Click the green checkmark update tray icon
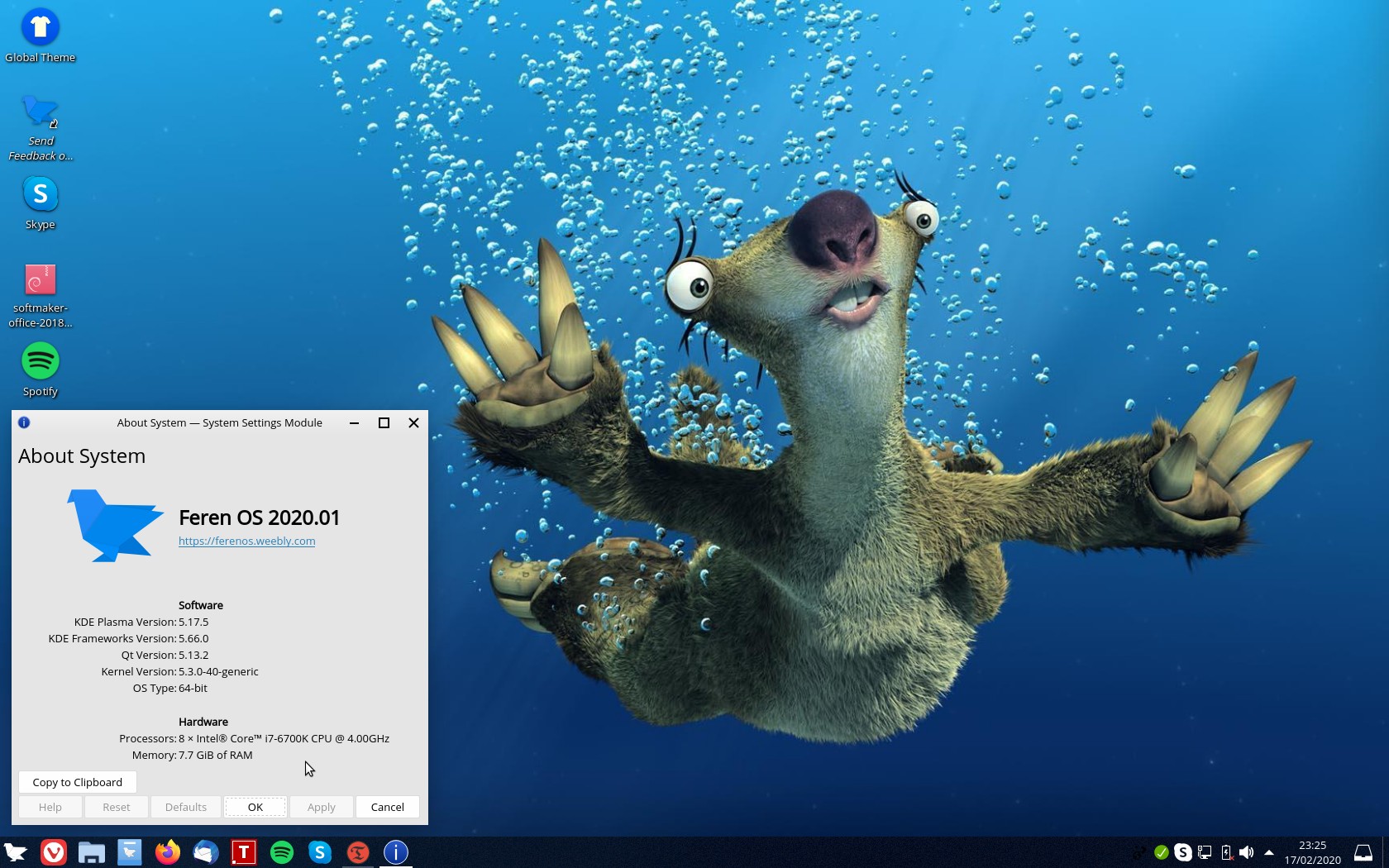This screenshot has width=1389, height=868. tap(1162, 852)
